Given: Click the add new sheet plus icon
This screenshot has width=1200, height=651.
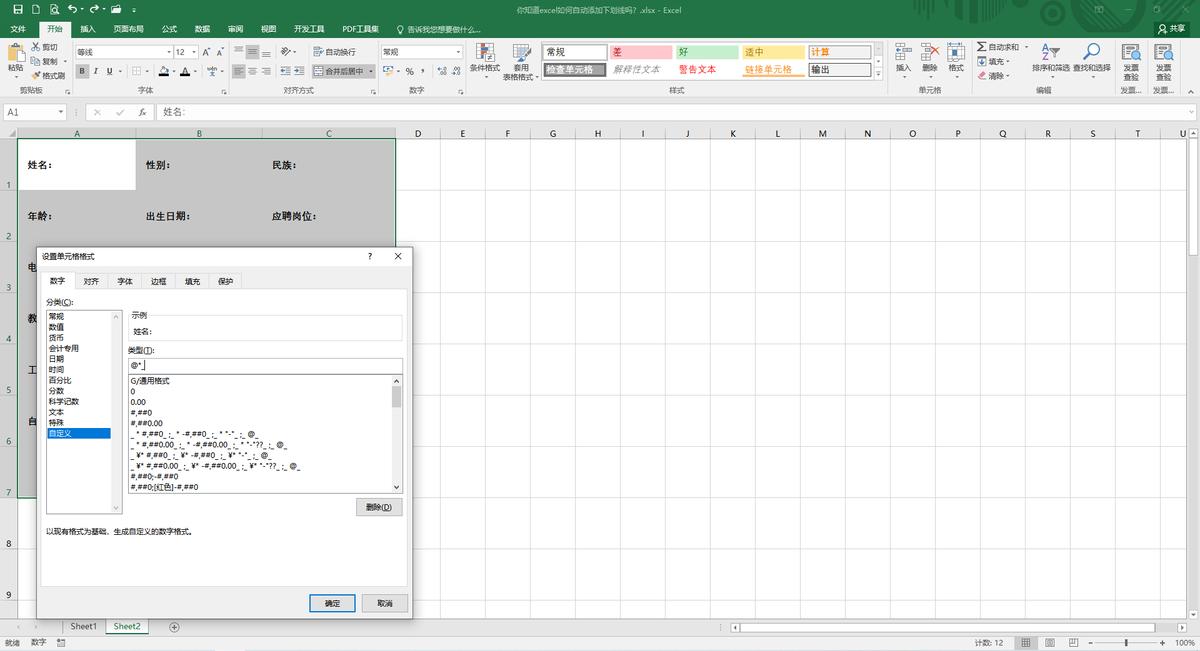Looking at the screenshot, I should pyautogui.click(x=174, y=627).
